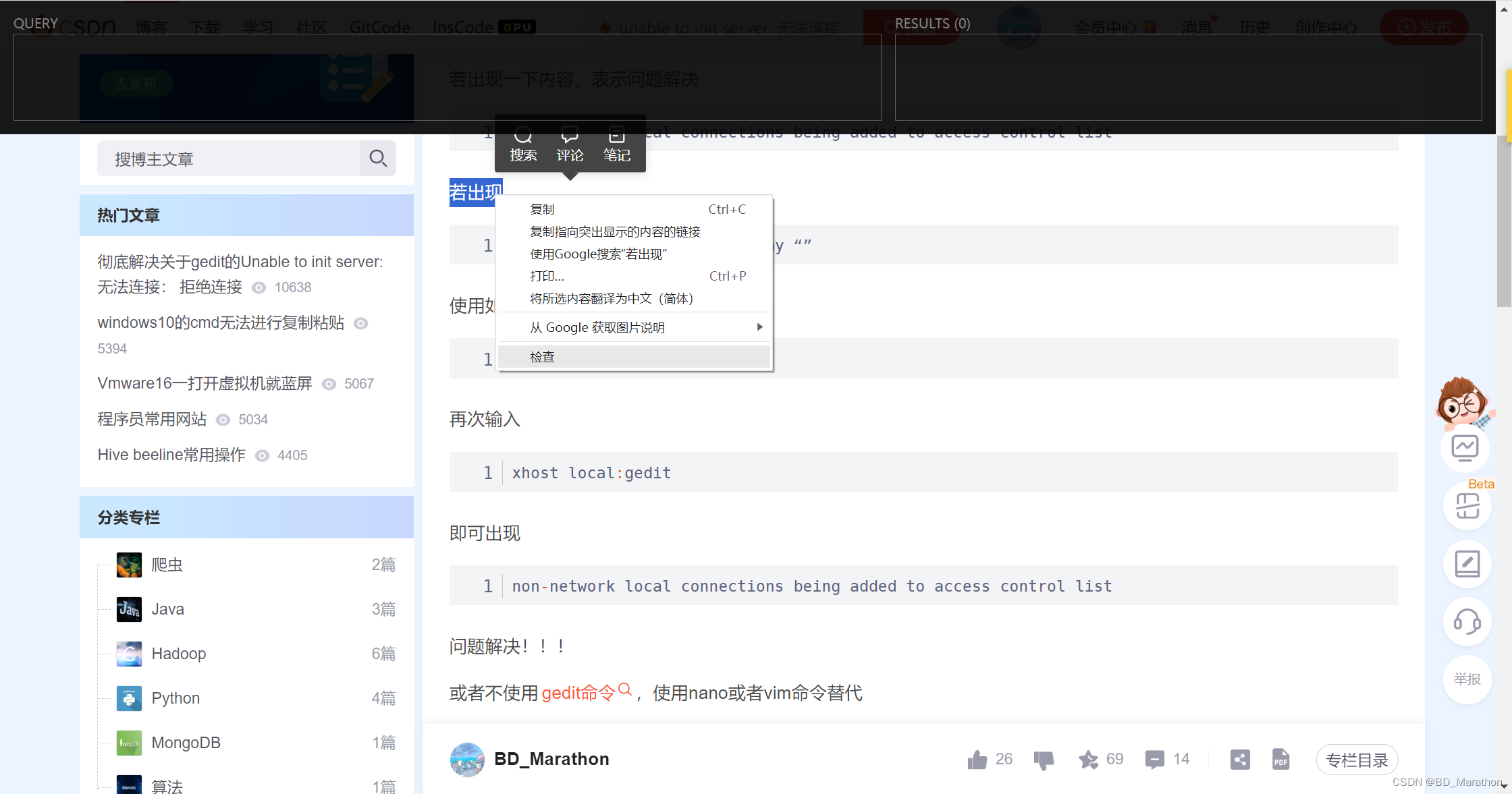Viewport: 1512px width, 794px height.
Task: Click the 4篇 count in Python row
Action: point(383,698)
